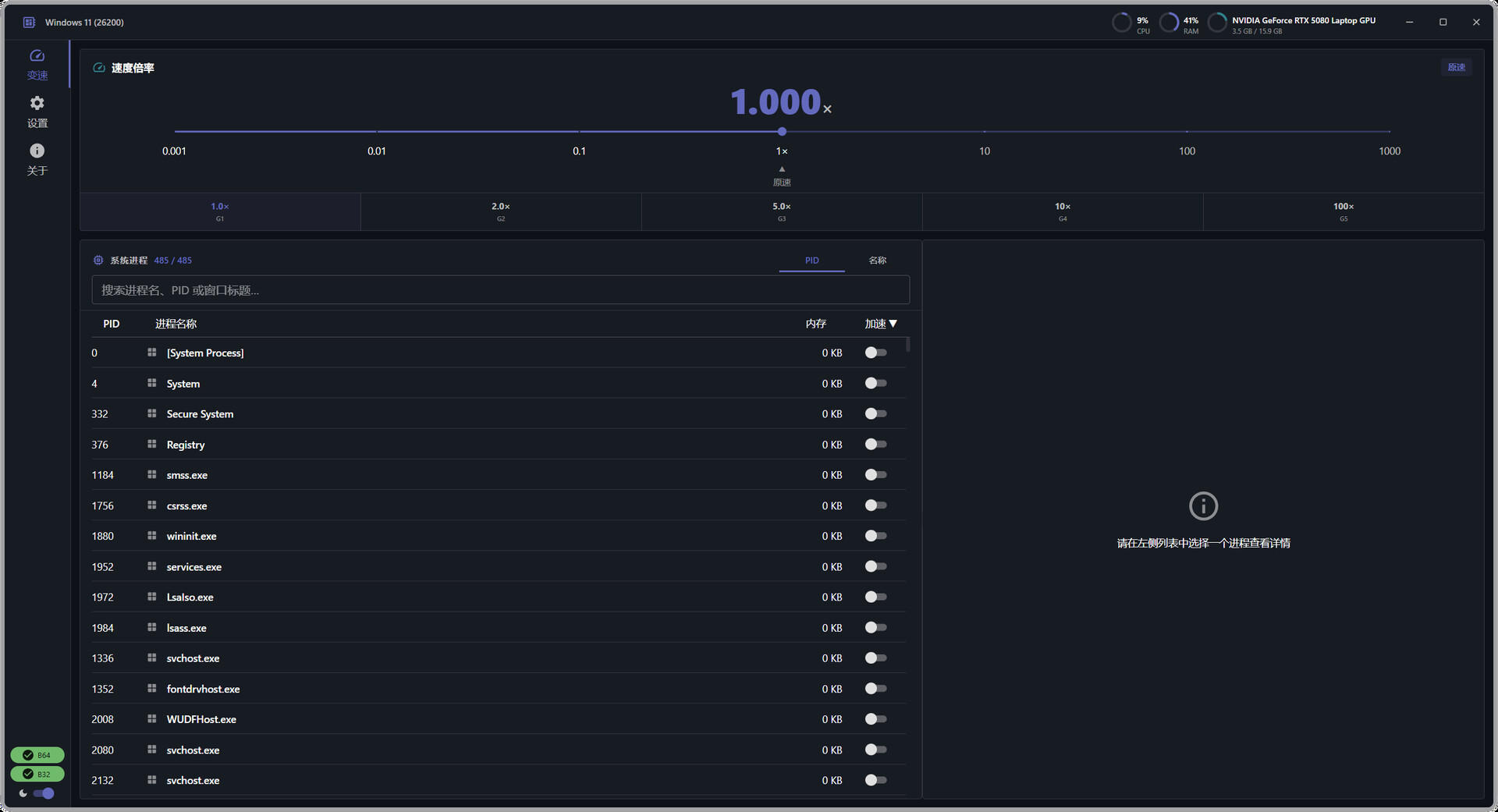Open the 设置 settings gear icon
This screenshot has width=1498, height=812.
(37, 103)
